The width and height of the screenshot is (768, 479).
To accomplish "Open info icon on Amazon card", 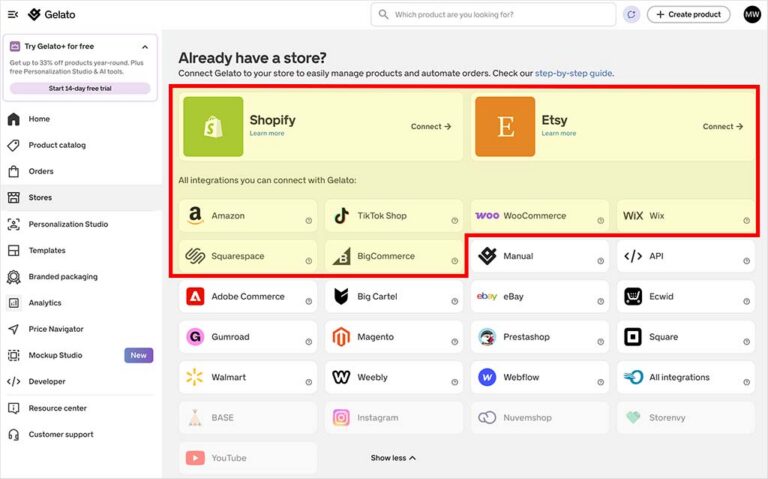I will click(x=309, y=220).
